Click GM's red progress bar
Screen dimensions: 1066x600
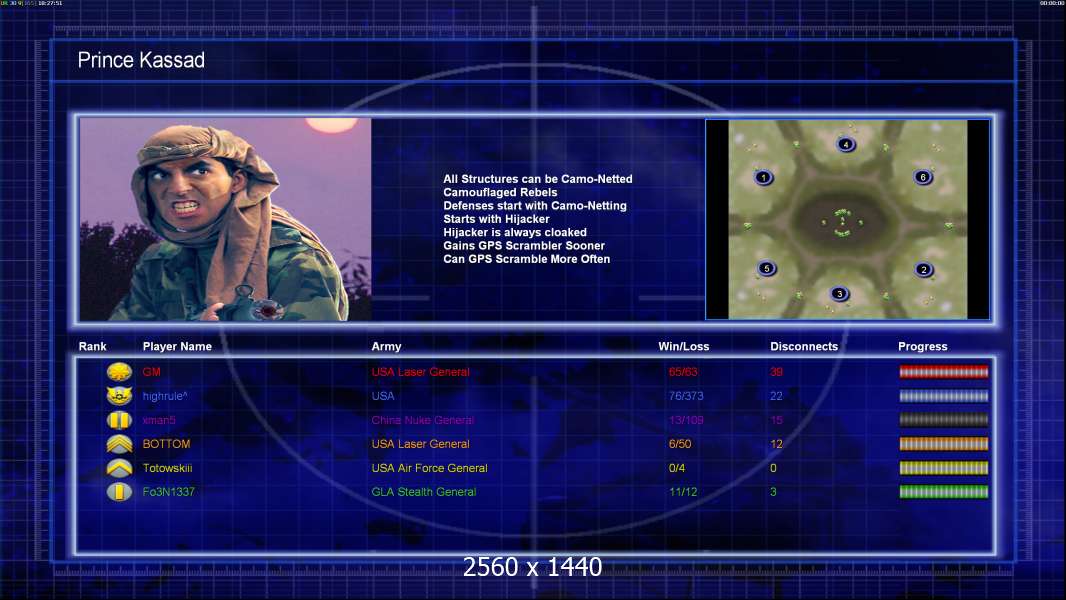point(944,372)
